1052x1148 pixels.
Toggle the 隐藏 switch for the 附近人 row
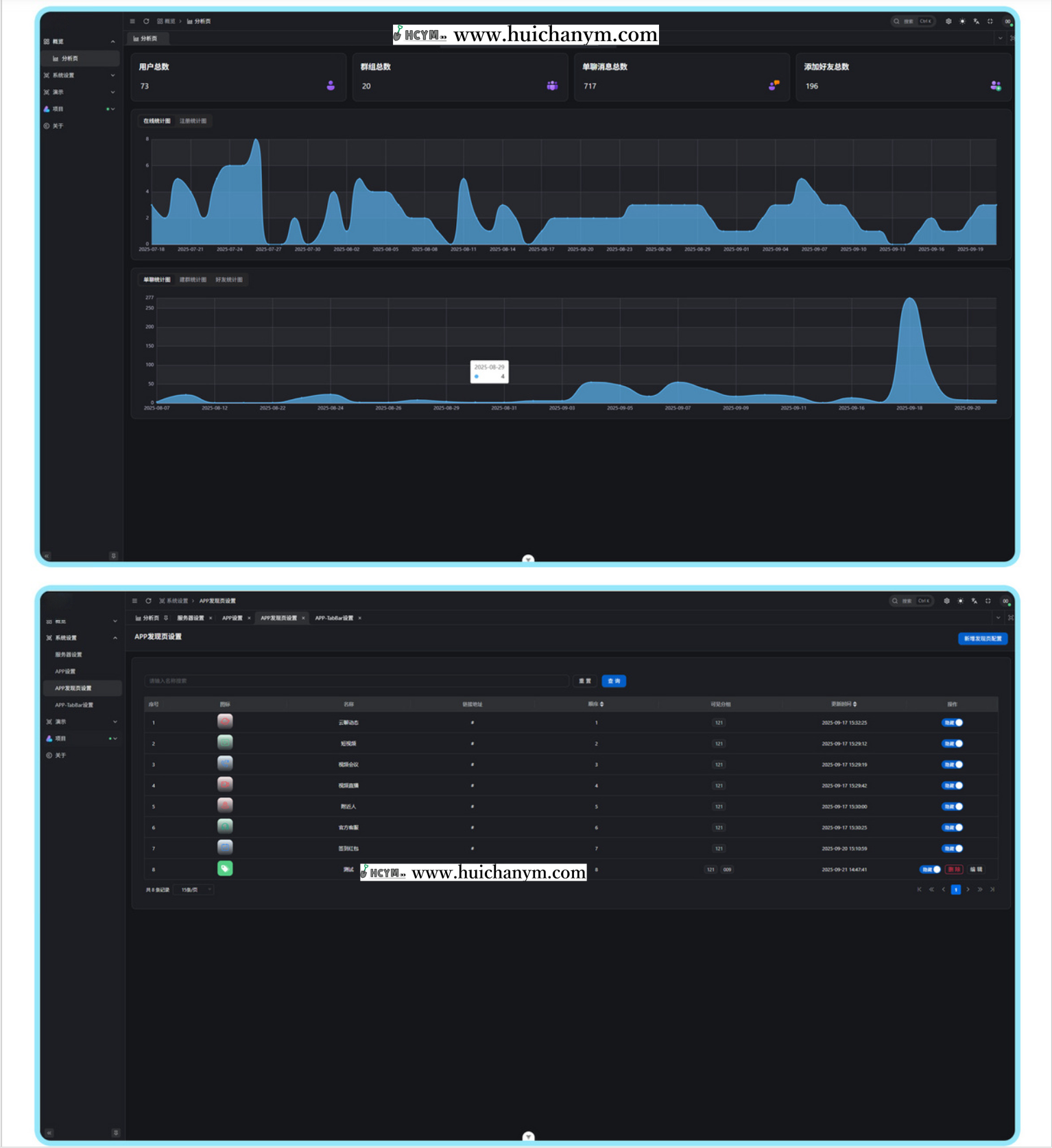coord(952,806)
